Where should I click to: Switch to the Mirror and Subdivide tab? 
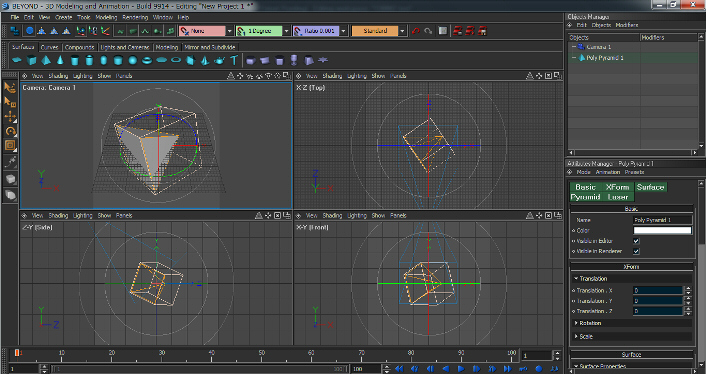tap(210, 47)
